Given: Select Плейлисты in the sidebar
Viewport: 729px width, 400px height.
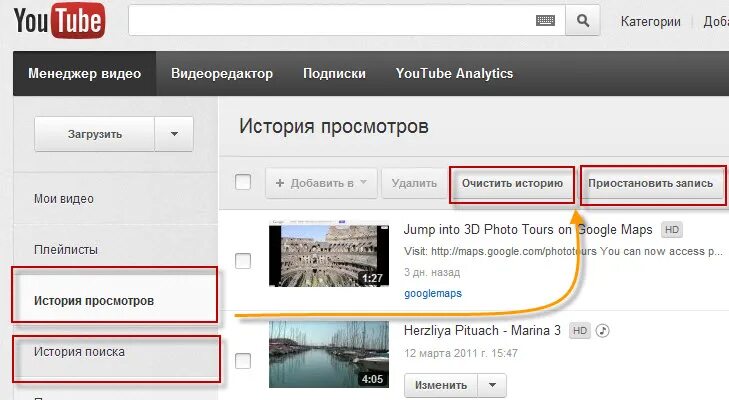Looking at the screenshot, I should click(66, 250).
